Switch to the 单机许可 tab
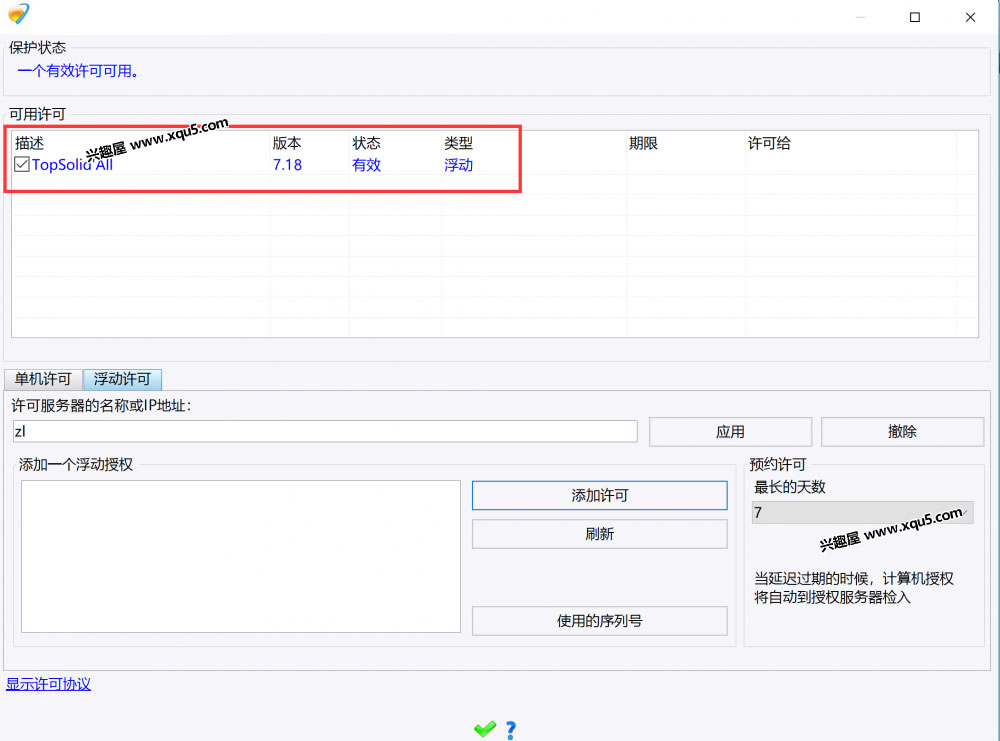This screenshot has width=1000, height=741. click(x=43, y=379)
